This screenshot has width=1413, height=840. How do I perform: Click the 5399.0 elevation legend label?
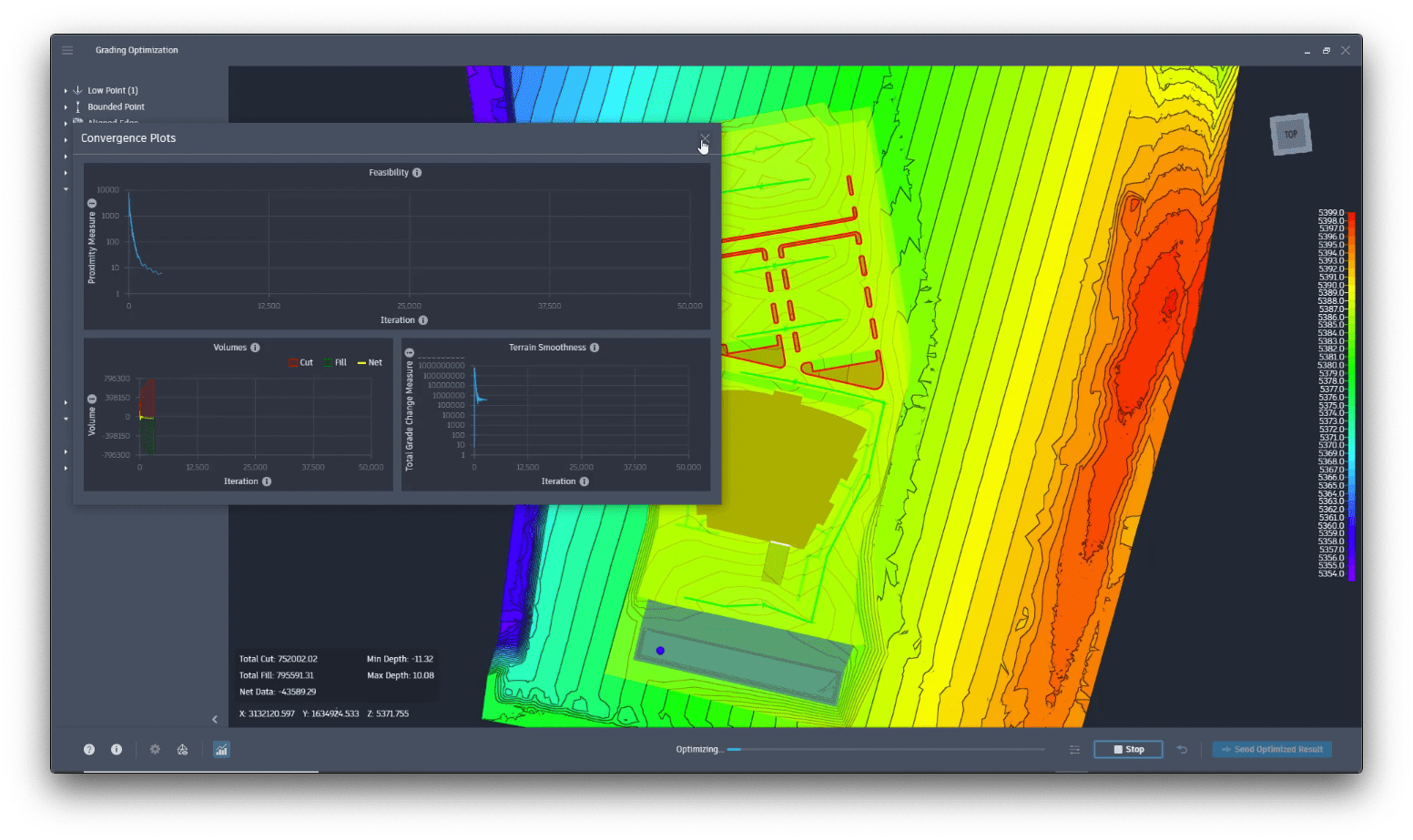[x=1331, y=213]
